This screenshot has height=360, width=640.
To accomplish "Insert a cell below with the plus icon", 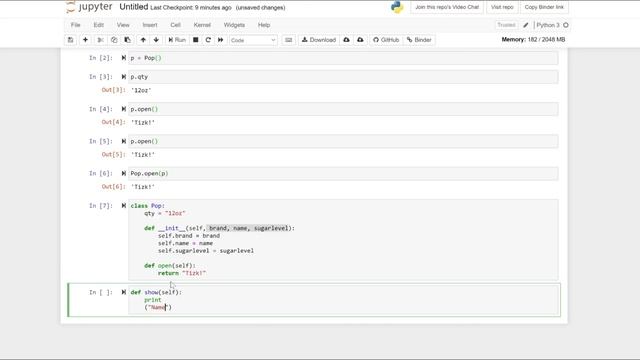I will click(85, 40).
